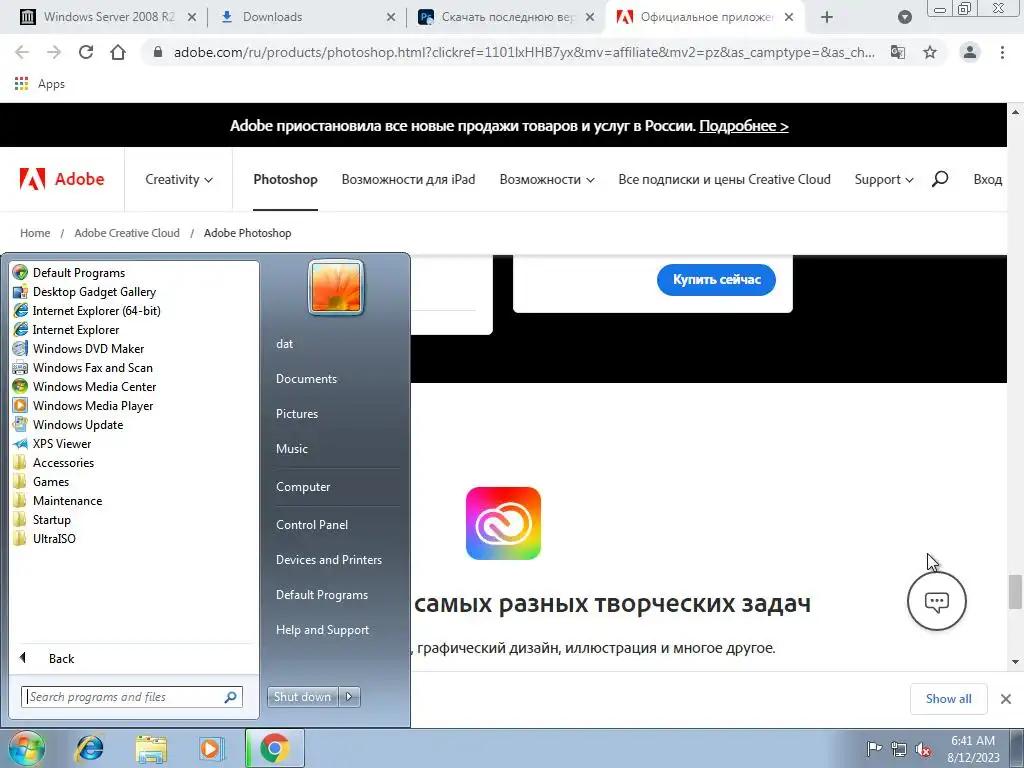Navigate back in Chrome
Screen dimensions: 1024x768
22,52
